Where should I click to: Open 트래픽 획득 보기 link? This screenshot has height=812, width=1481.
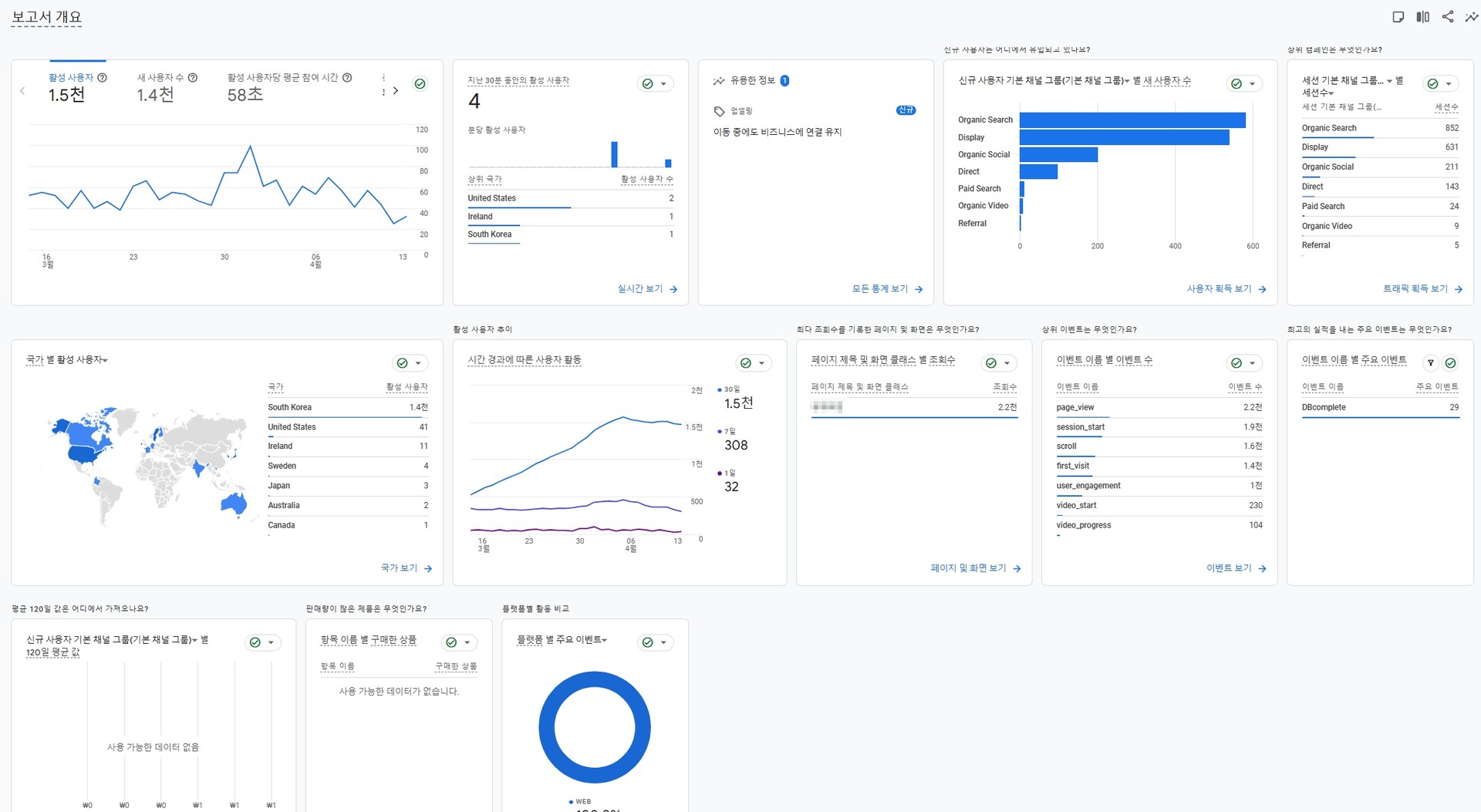(1422, 289)
